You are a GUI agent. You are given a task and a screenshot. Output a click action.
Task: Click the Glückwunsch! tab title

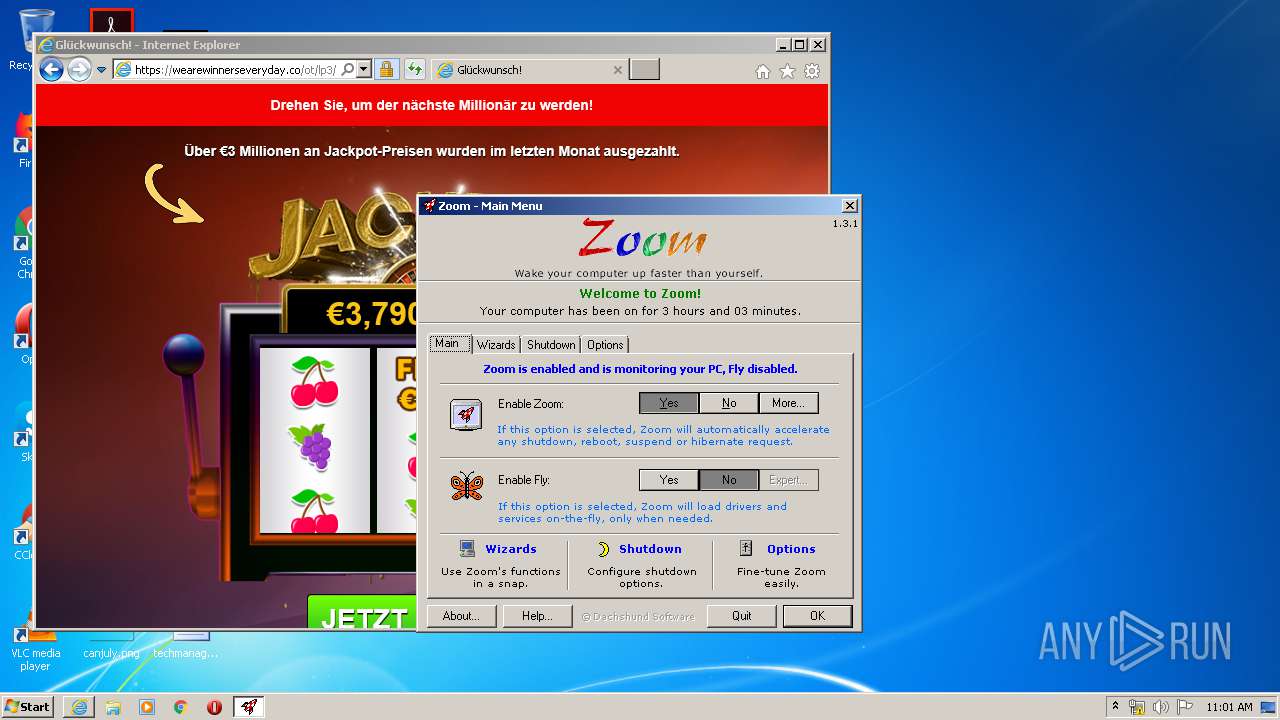pyautogui.click(x=489, y=70)
